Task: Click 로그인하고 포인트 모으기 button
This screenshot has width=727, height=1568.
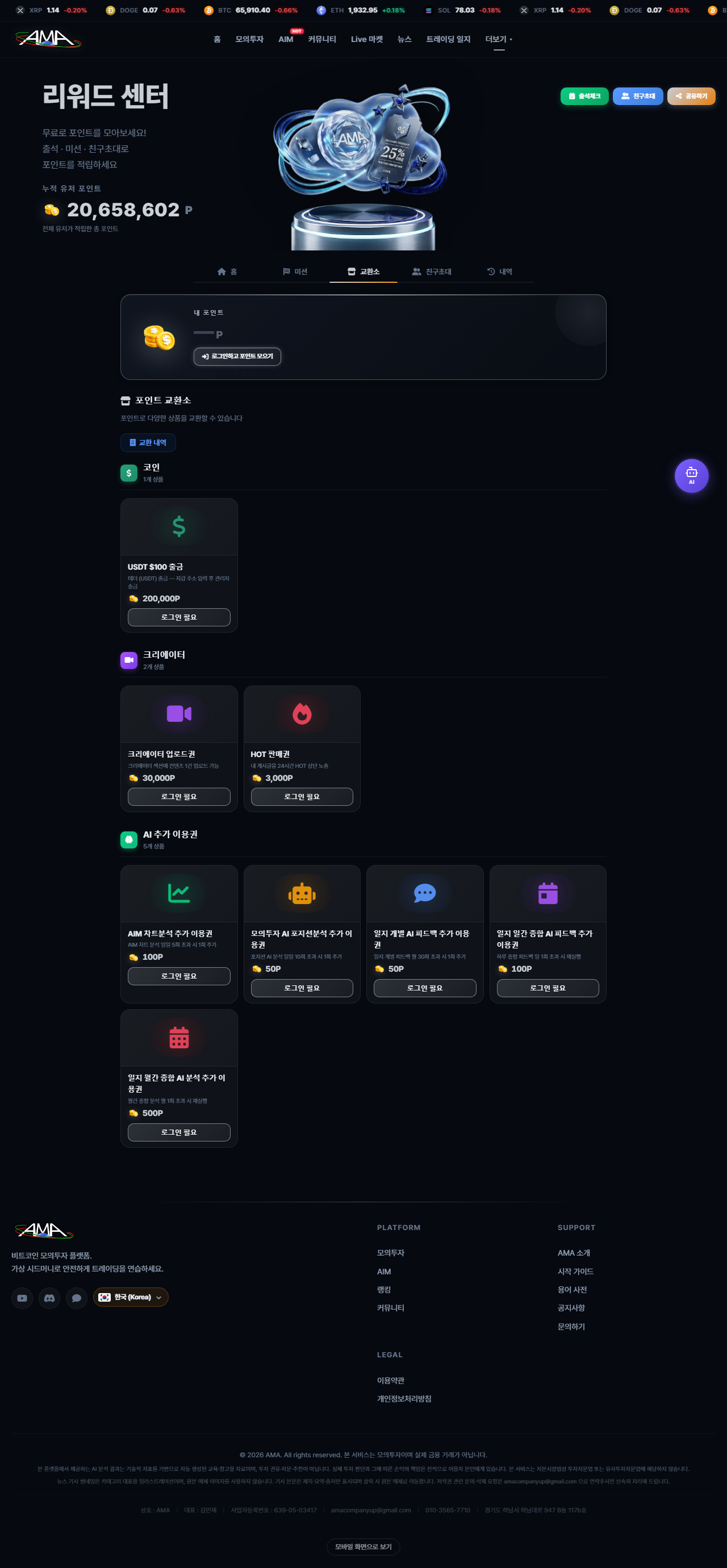Action: 237,356
